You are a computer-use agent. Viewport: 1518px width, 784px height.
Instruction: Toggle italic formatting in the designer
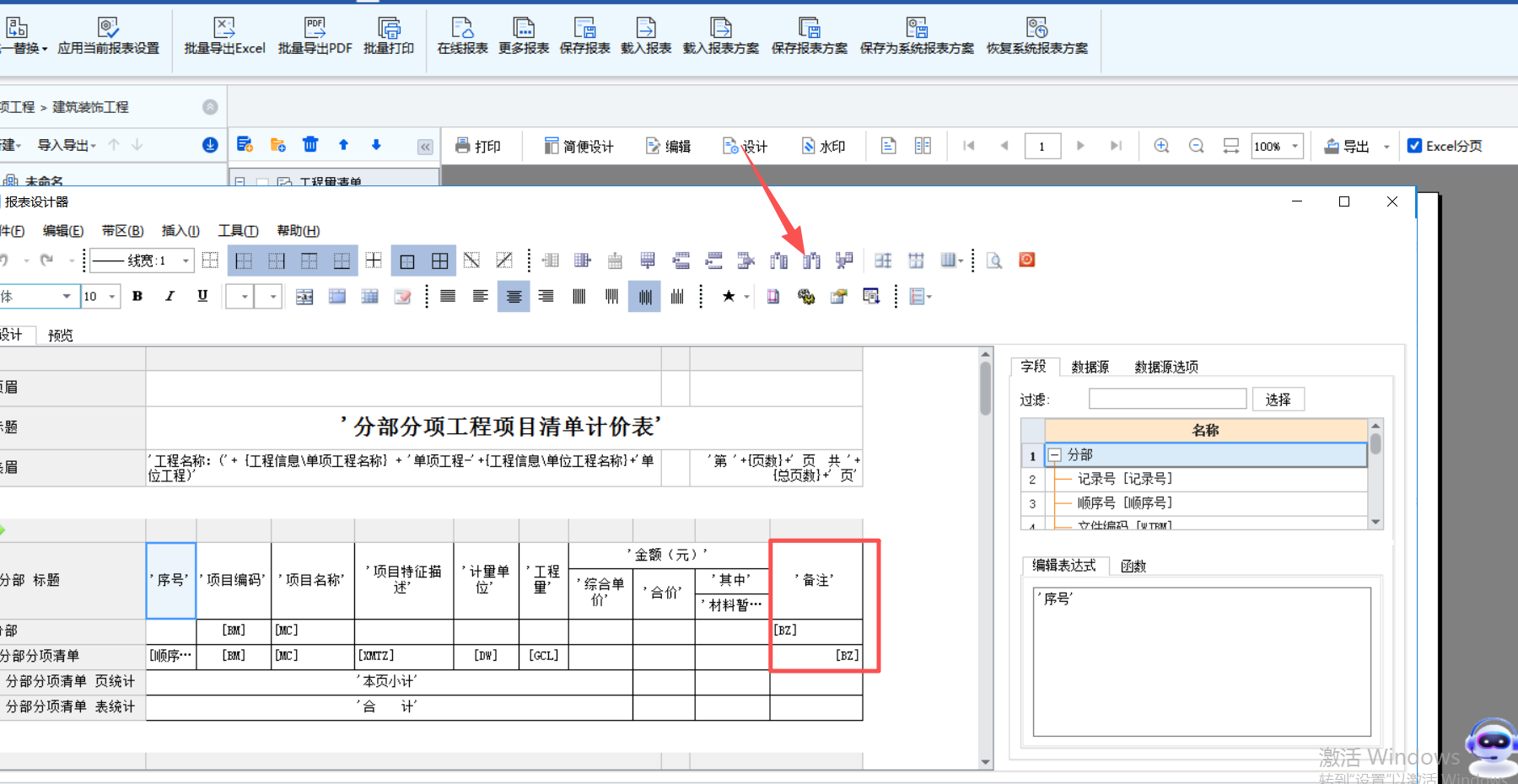170,296
